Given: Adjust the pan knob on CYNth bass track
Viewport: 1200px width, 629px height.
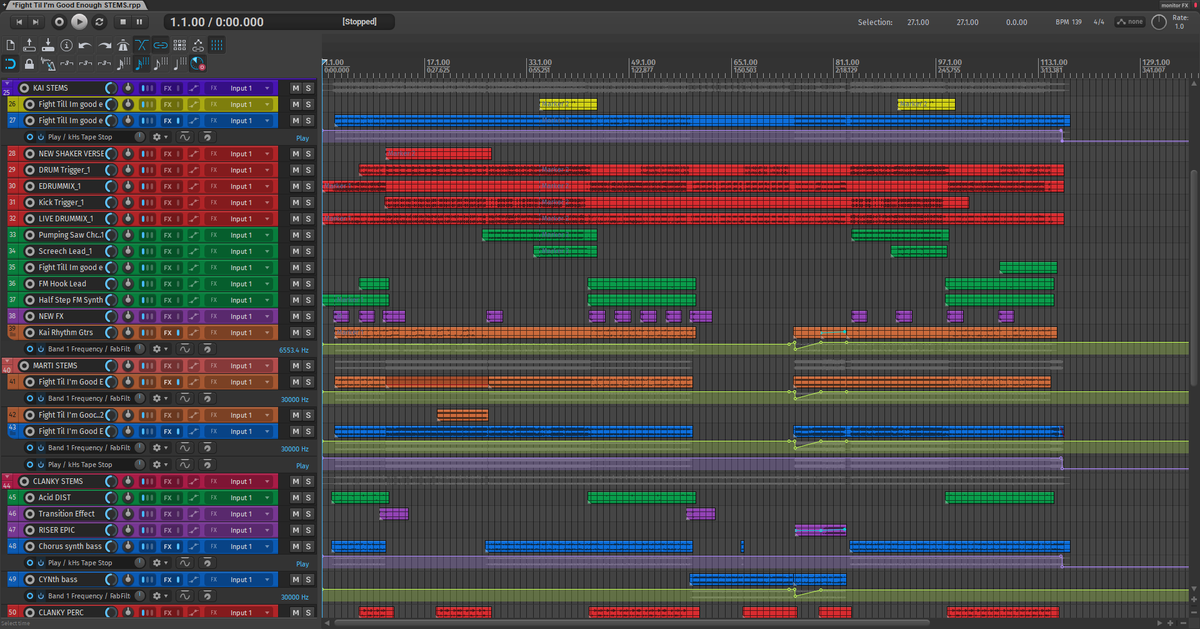Looking at the screenshot, I should coord(129,579).
